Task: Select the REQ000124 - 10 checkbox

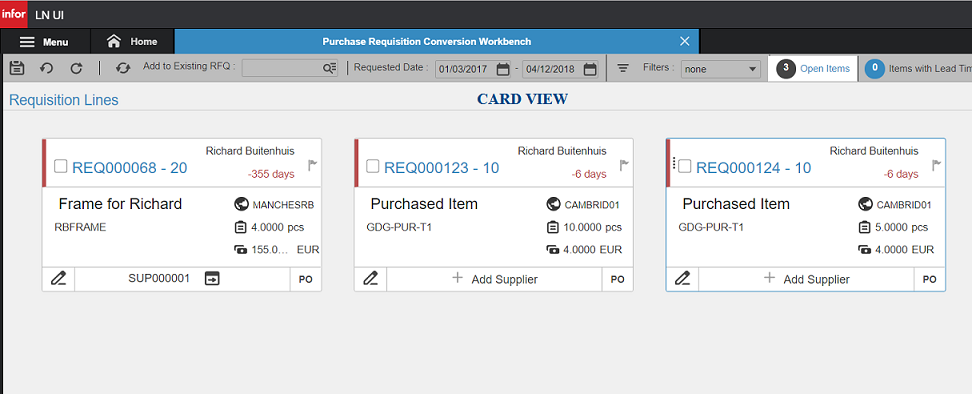Action: click(684, 166)
